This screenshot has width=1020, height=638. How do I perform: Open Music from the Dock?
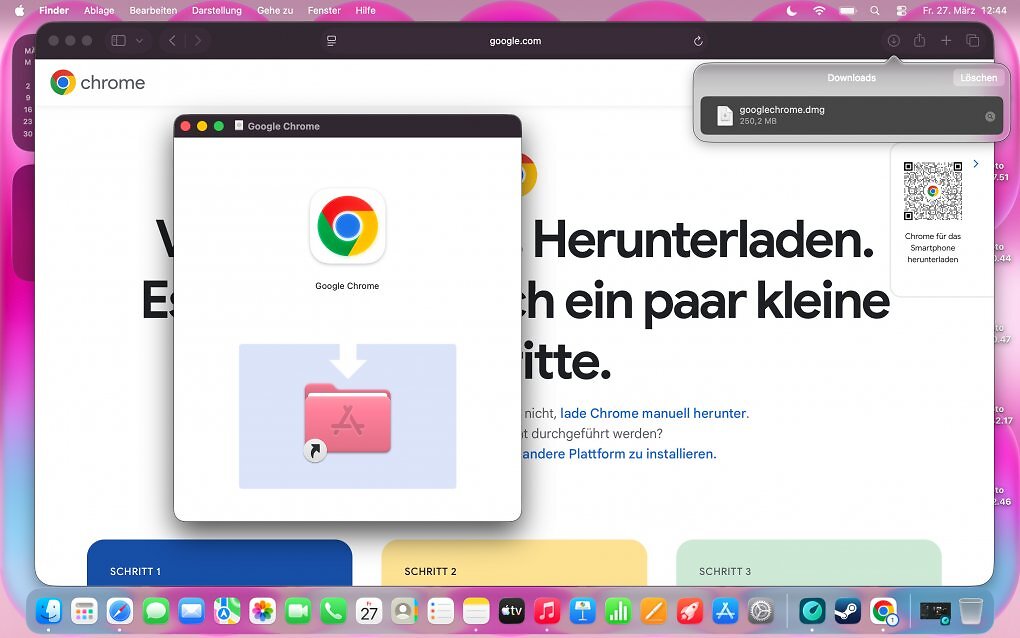coord(547,611)
